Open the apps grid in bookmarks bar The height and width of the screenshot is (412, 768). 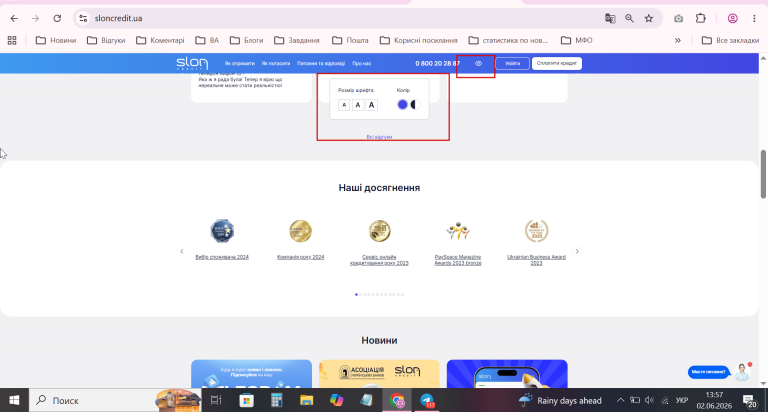[12, 40]
